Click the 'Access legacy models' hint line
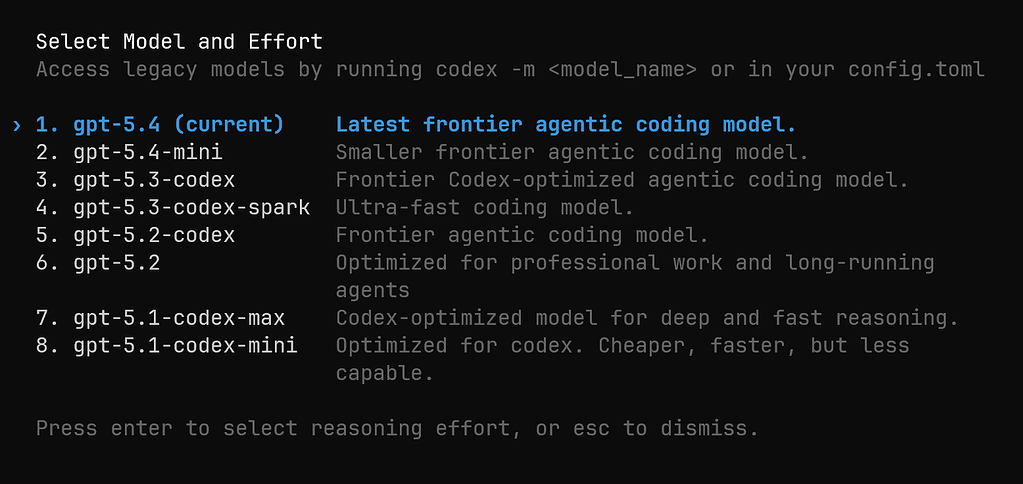Image resolution: width=1023 pixels, height=484 pixels. click(x=510, y=69)
